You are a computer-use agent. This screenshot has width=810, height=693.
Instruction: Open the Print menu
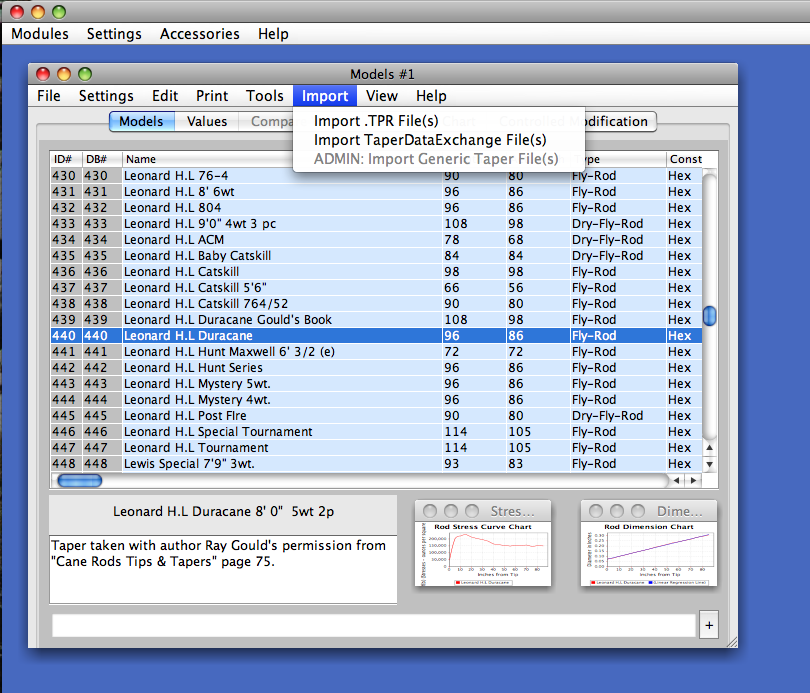[212, 96]
